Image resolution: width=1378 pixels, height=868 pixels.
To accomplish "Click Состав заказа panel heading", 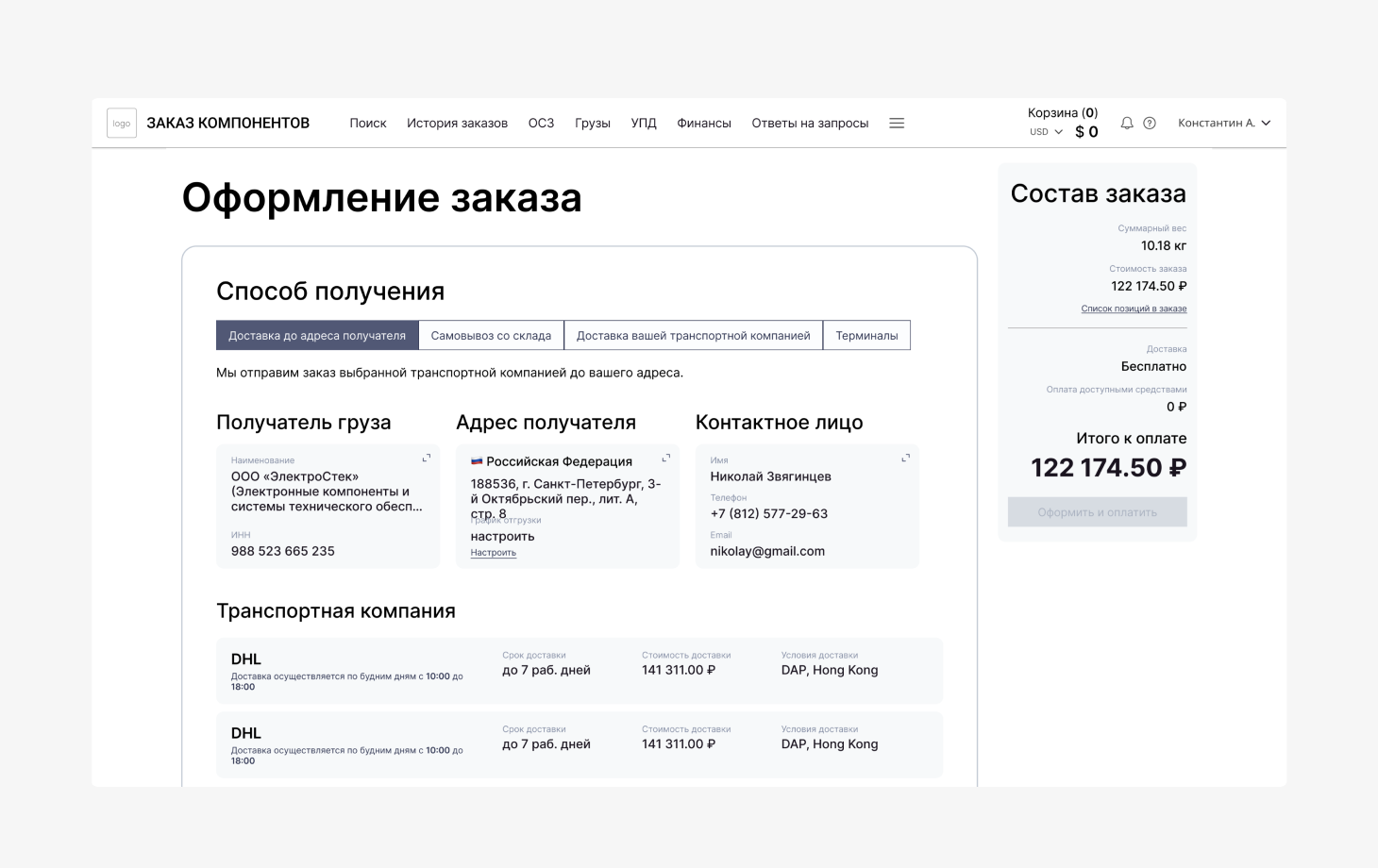I will point(1099,193).
